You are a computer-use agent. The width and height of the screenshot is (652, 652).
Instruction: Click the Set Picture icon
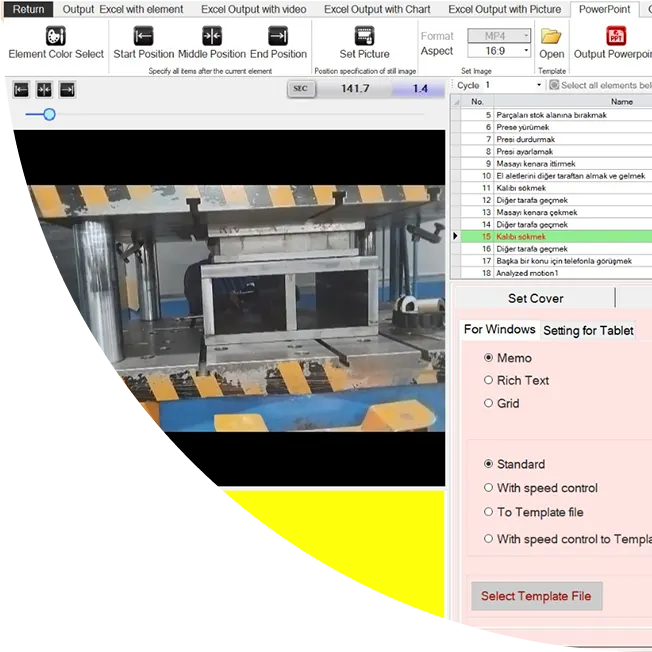tap(365, 36)
